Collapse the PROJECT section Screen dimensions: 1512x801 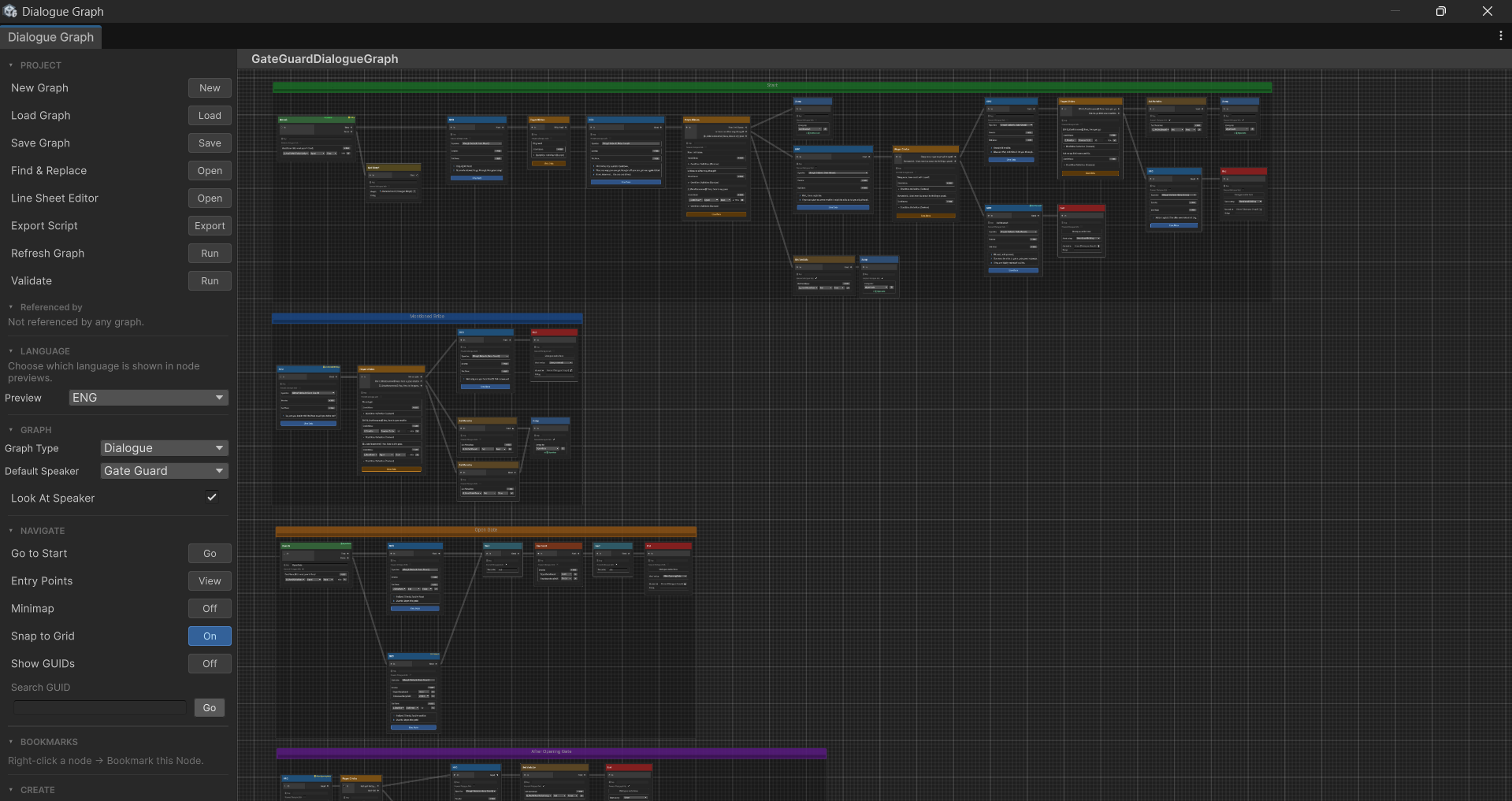11,65
